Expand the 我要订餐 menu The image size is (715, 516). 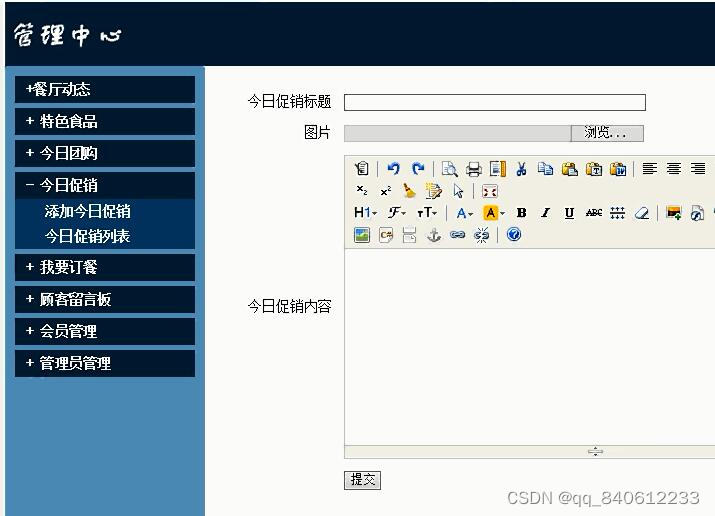tap(105, 267)
